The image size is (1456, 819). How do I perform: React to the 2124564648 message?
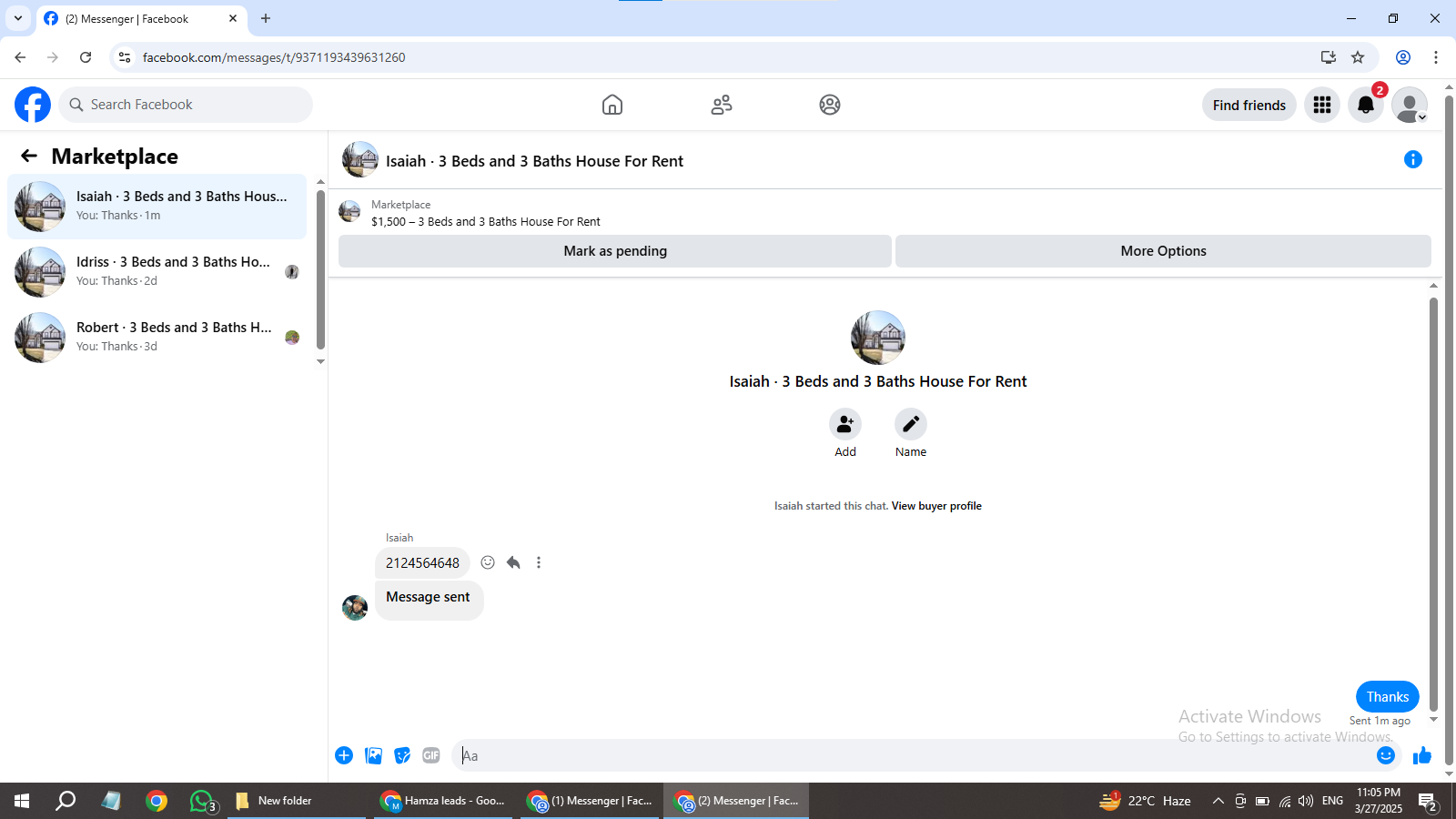[x=488, y=562]
